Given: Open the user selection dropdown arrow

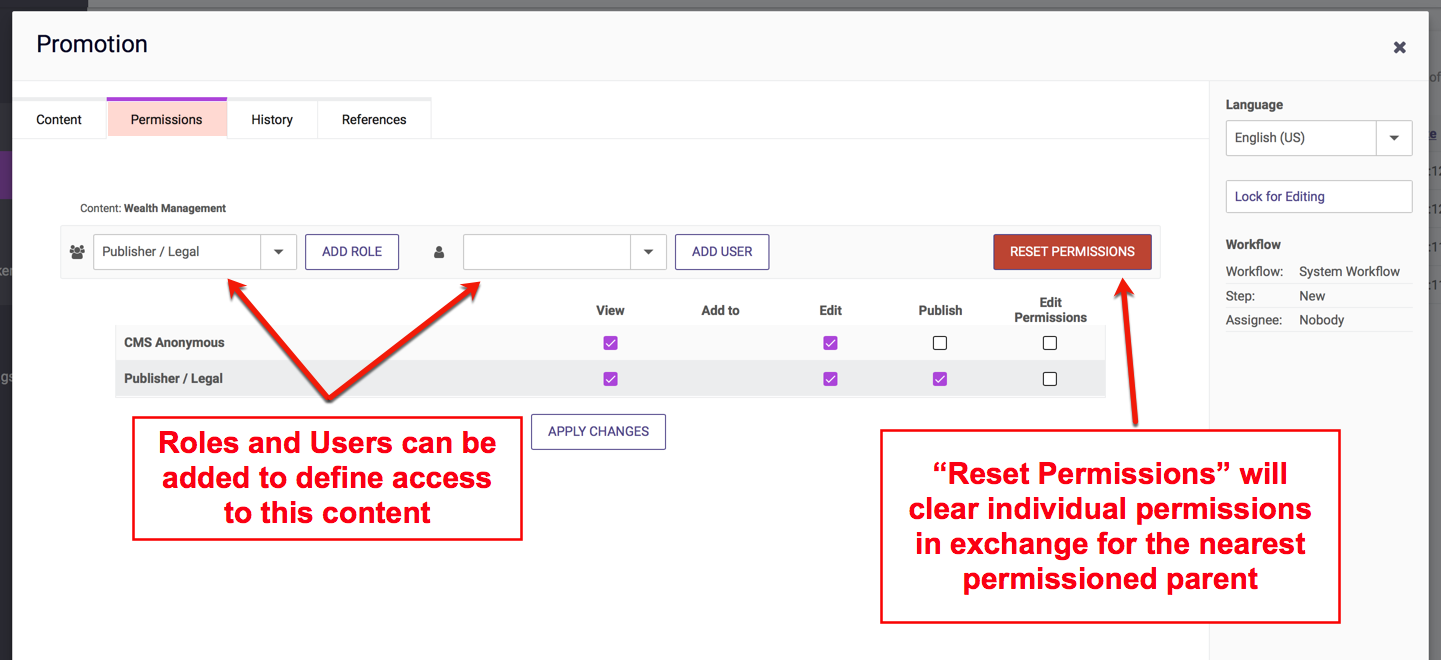Looking at the screenshot, I should (648, 252).
